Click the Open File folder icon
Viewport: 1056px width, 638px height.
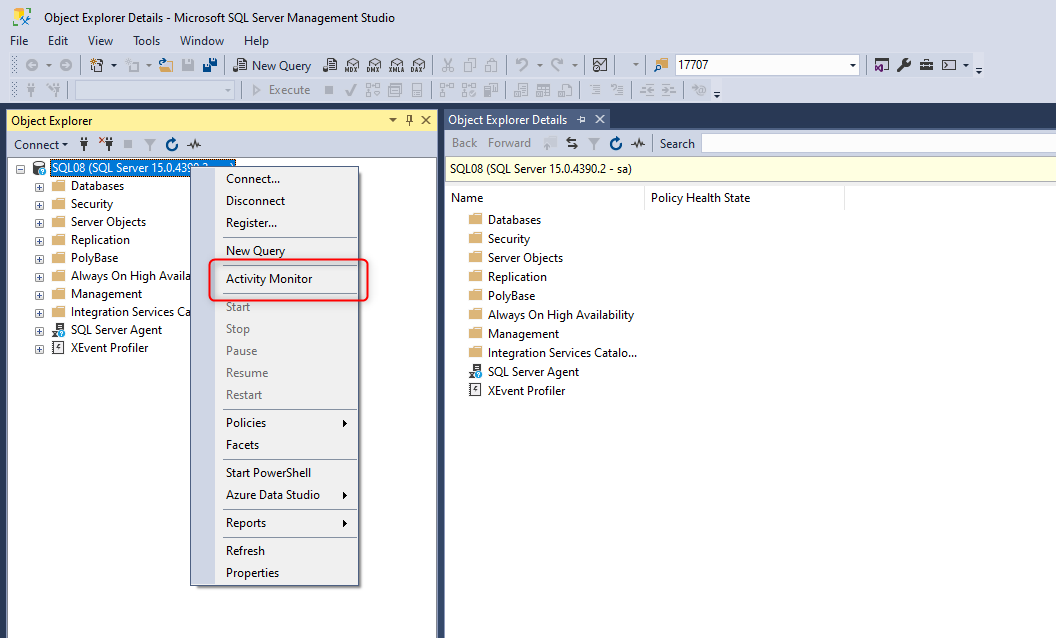click(x=166, y=65)
